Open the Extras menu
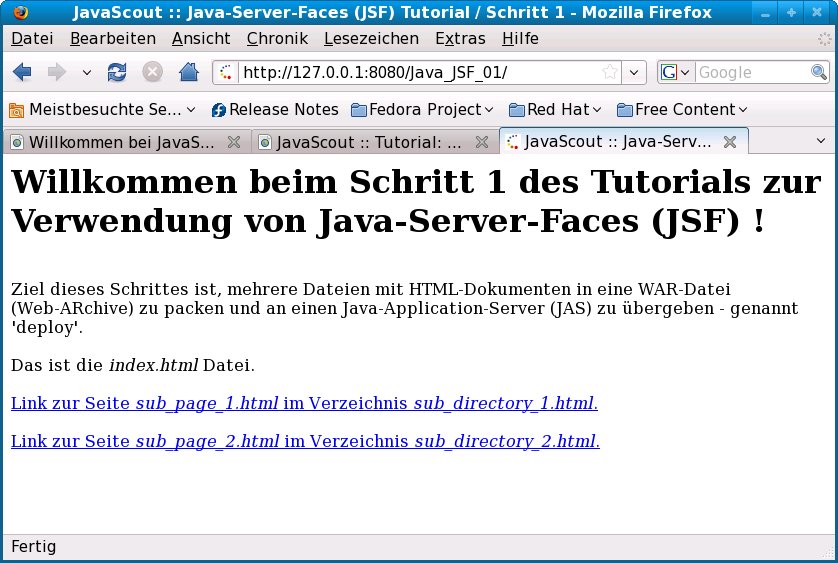Viewport: 838px width, 563px height. (460, 38)
